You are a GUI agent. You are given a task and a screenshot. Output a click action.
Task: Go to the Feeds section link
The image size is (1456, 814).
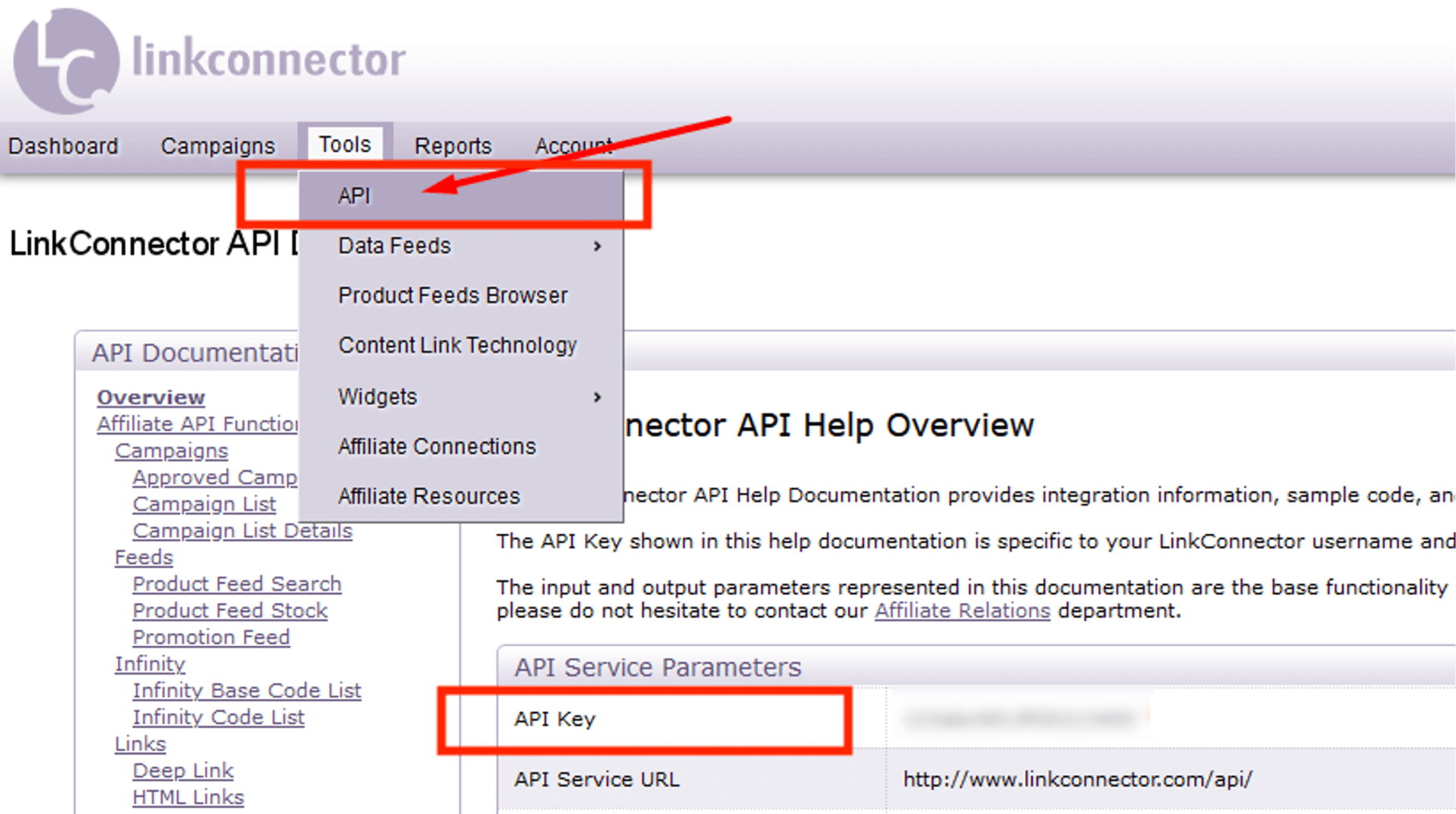pyautogui.click(x=144, y=557)
